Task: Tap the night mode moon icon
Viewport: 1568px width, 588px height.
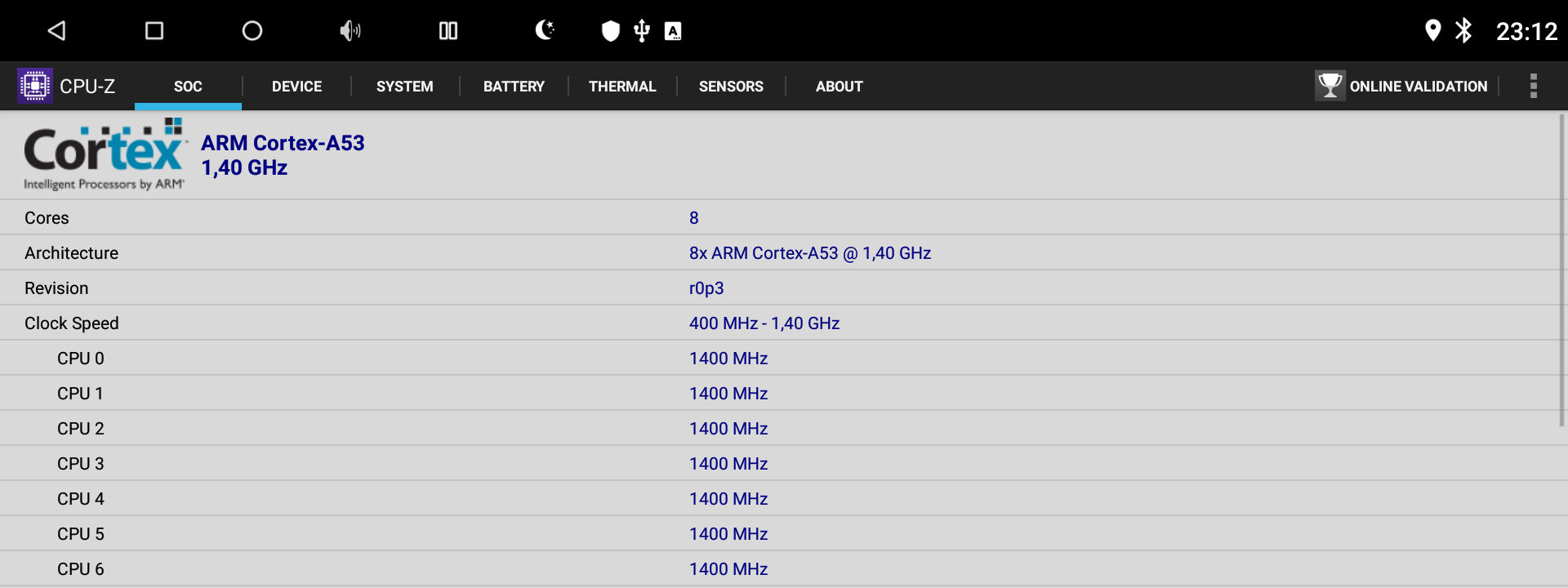Action: coord(545,31)
